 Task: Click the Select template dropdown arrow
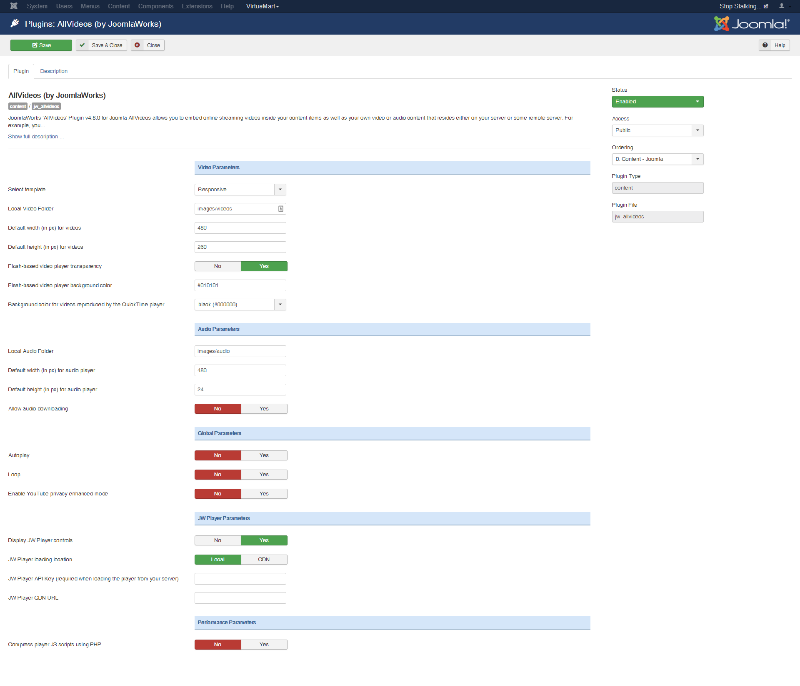280,189
